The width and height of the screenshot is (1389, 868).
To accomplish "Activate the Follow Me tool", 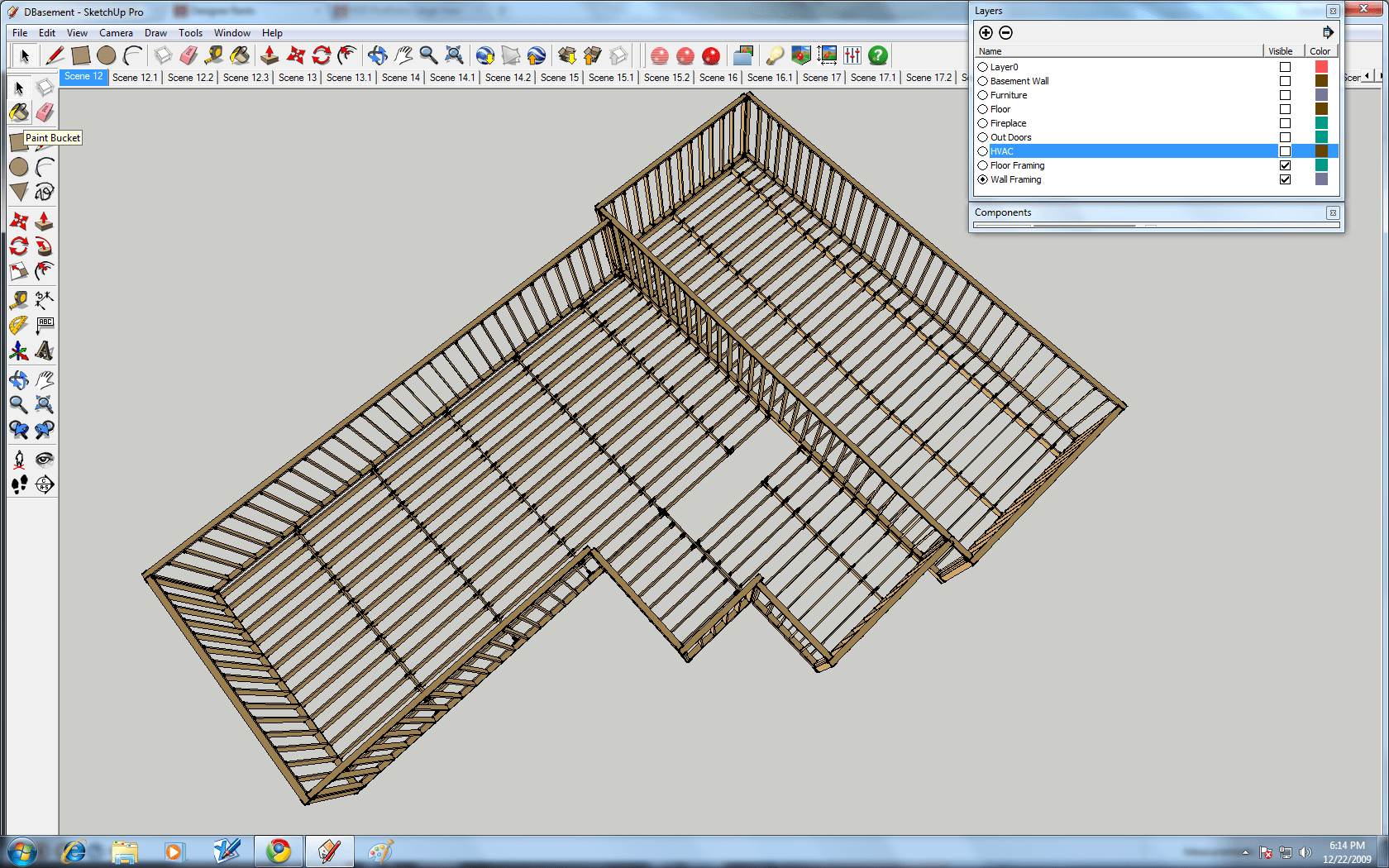I will tap(45, 246).
